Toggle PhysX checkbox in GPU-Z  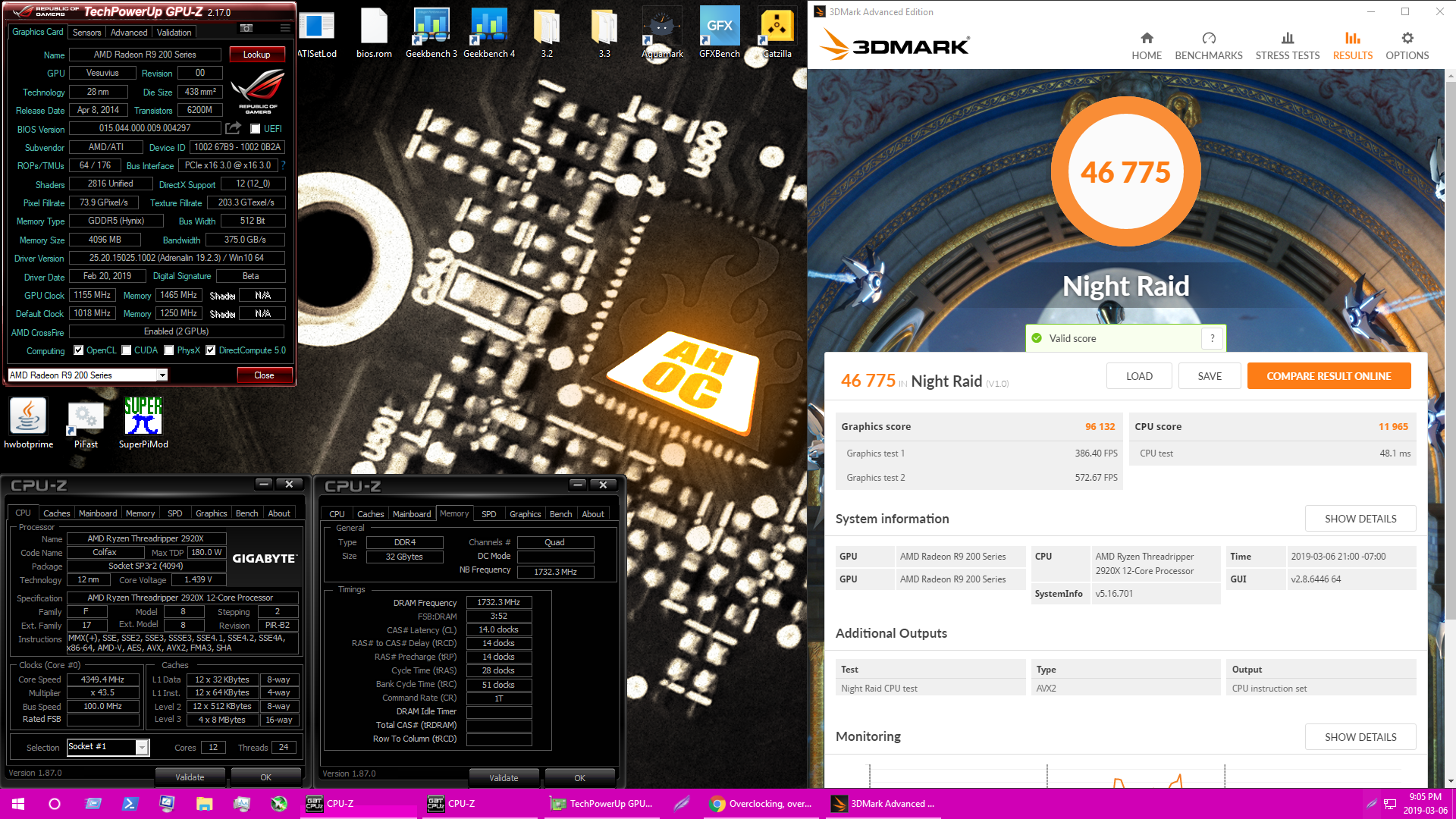[169, 350]
